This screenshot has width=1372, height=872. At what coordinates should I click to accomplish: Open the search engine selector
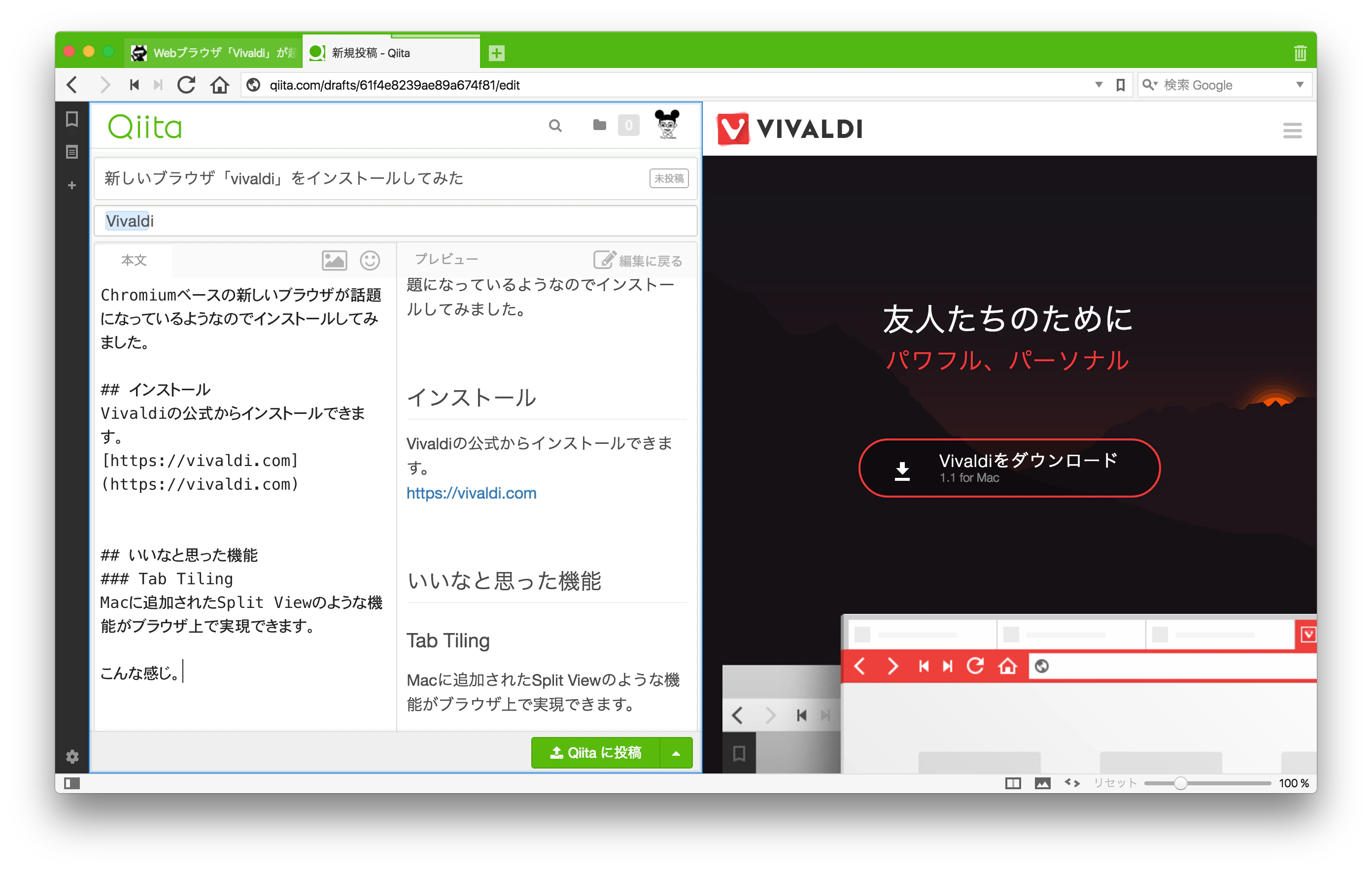click(1149, 85)
